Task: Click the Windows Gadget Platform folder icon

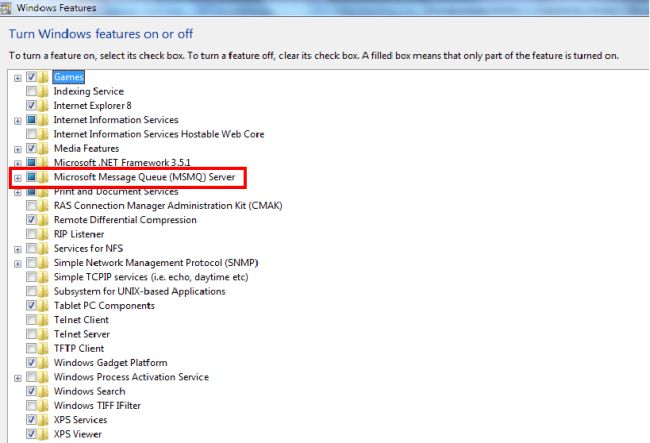Action: tap(43, 363)
